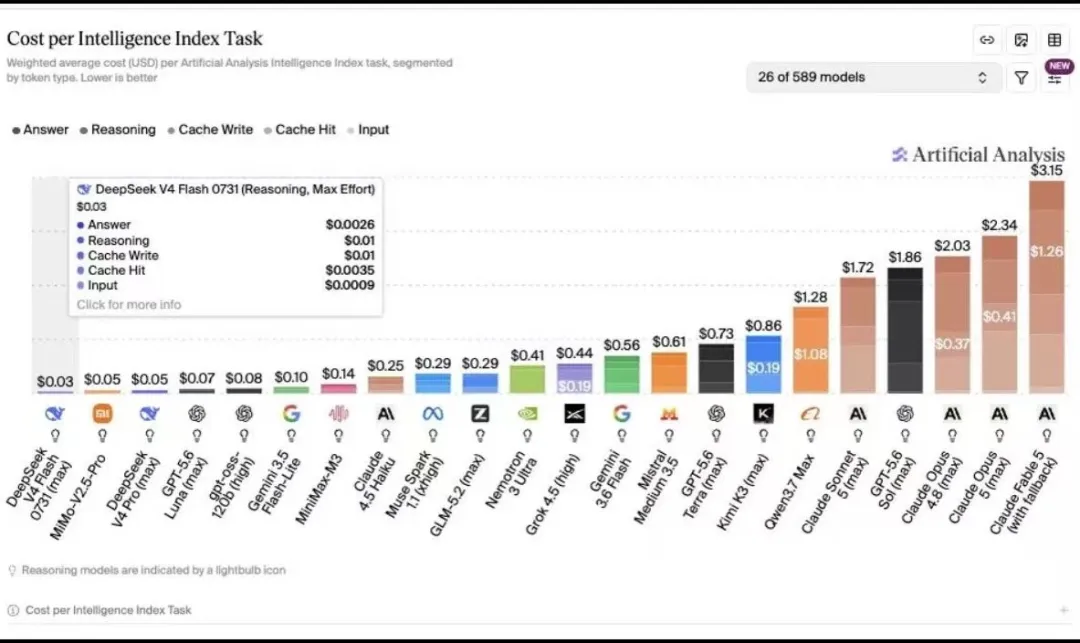The width and height of the screenshot is (1080, 643).
Task: Toggle the Answer legend series
Action: 41,130
